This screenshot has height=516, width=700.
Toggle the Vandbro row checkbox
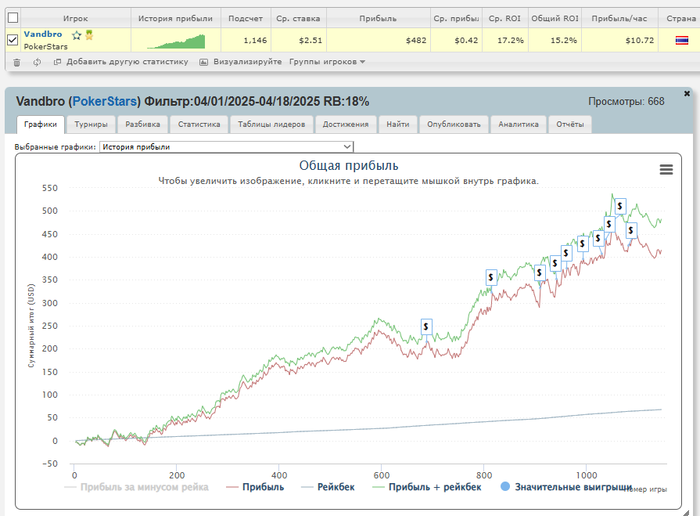point(12,40)
